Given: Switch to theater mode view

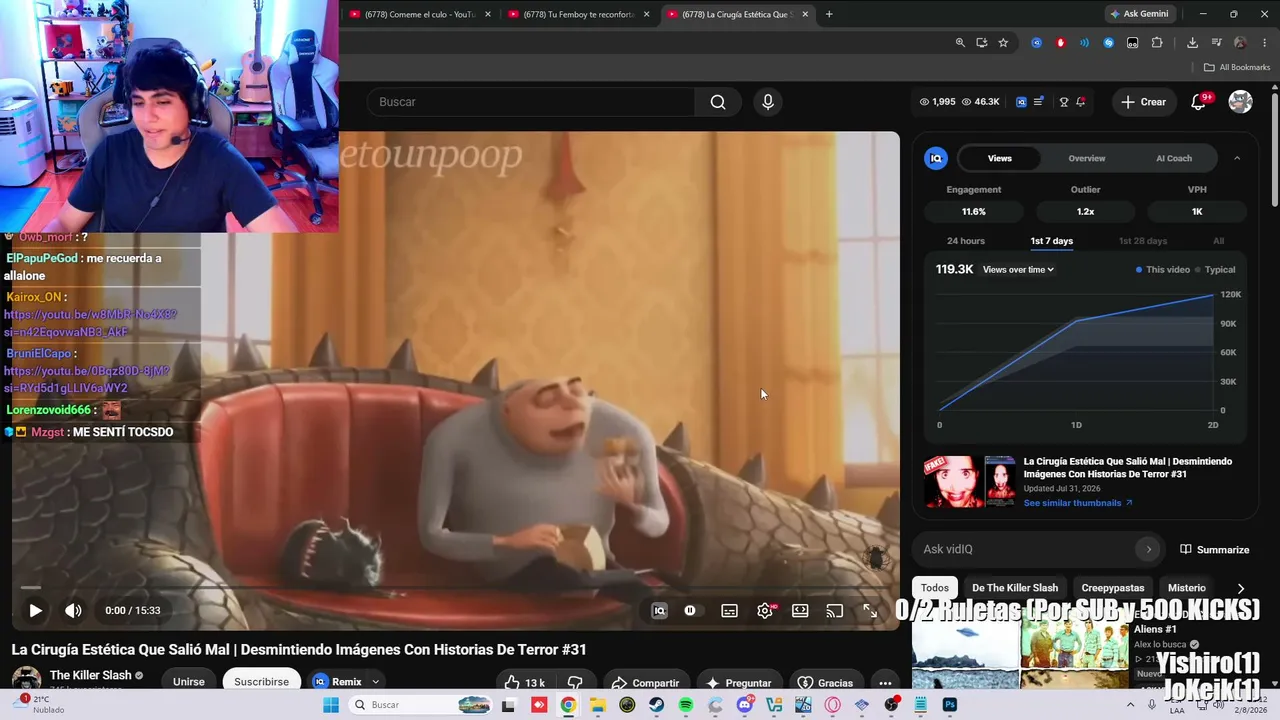Looking at the screenshot, I should coord(800,610).
